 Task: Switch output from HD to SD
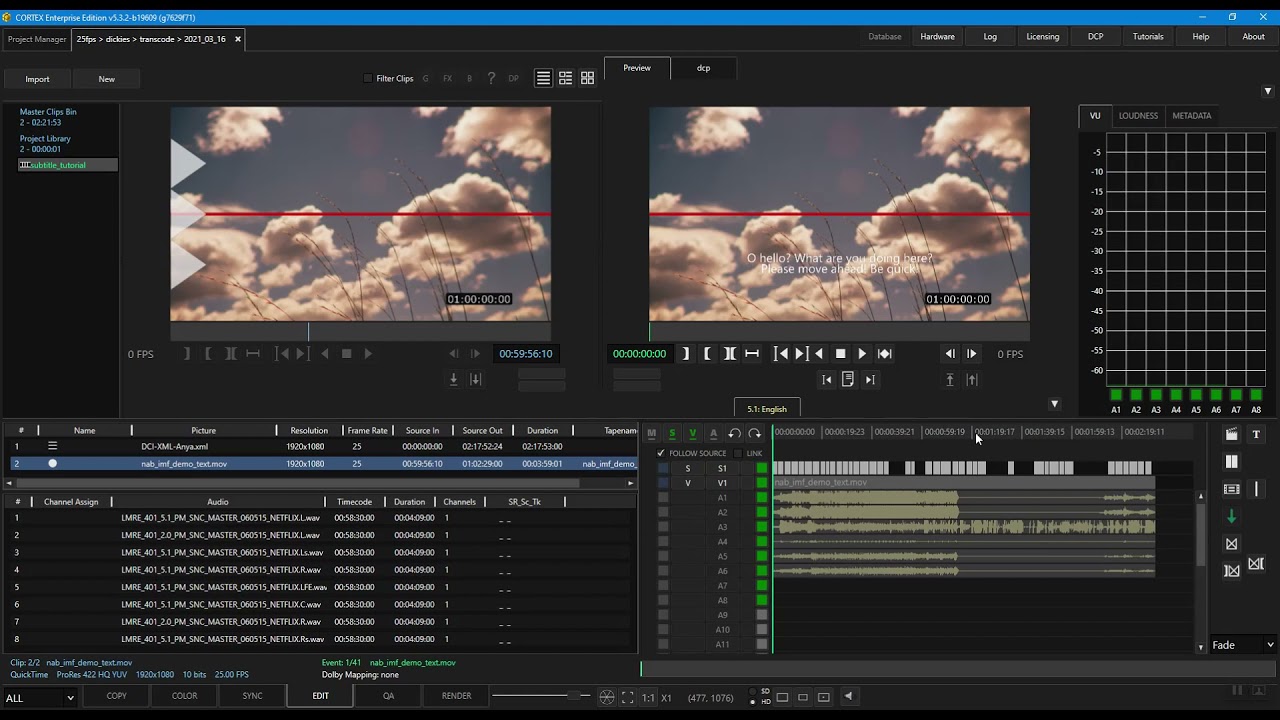pyautogui.click(x=752, y=691)
